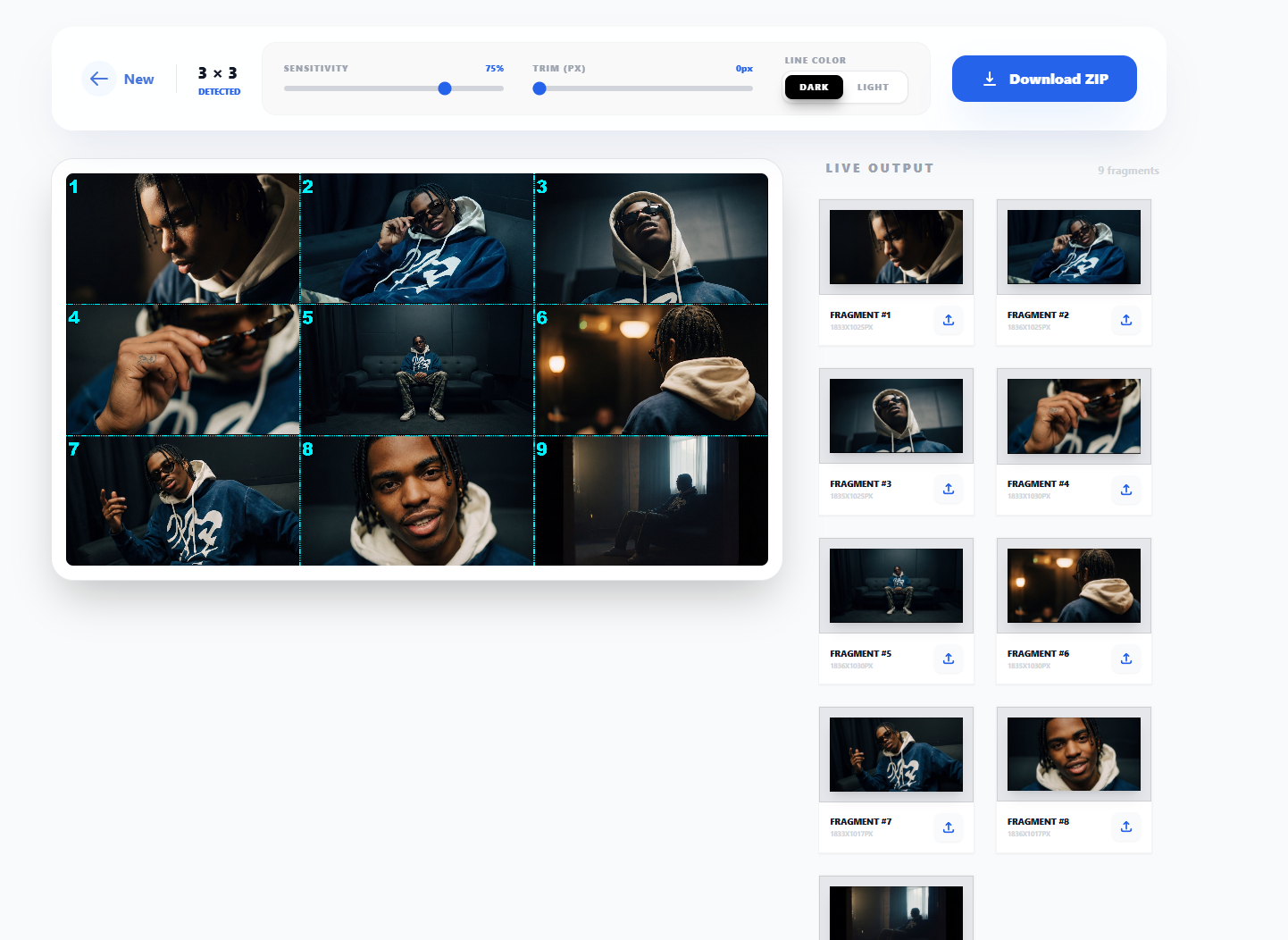Export Fragment #4 via its upload icon
The height and width of the screenshot is (940, 1288).
[1126, 490]
